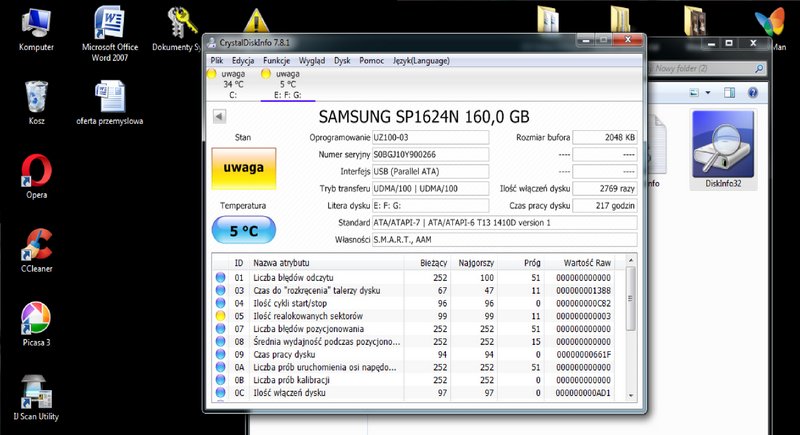Select disk E: F: G: with 5 °C
Image resolution: width=800 pixels, height=435 pixels.
[288, 84]
